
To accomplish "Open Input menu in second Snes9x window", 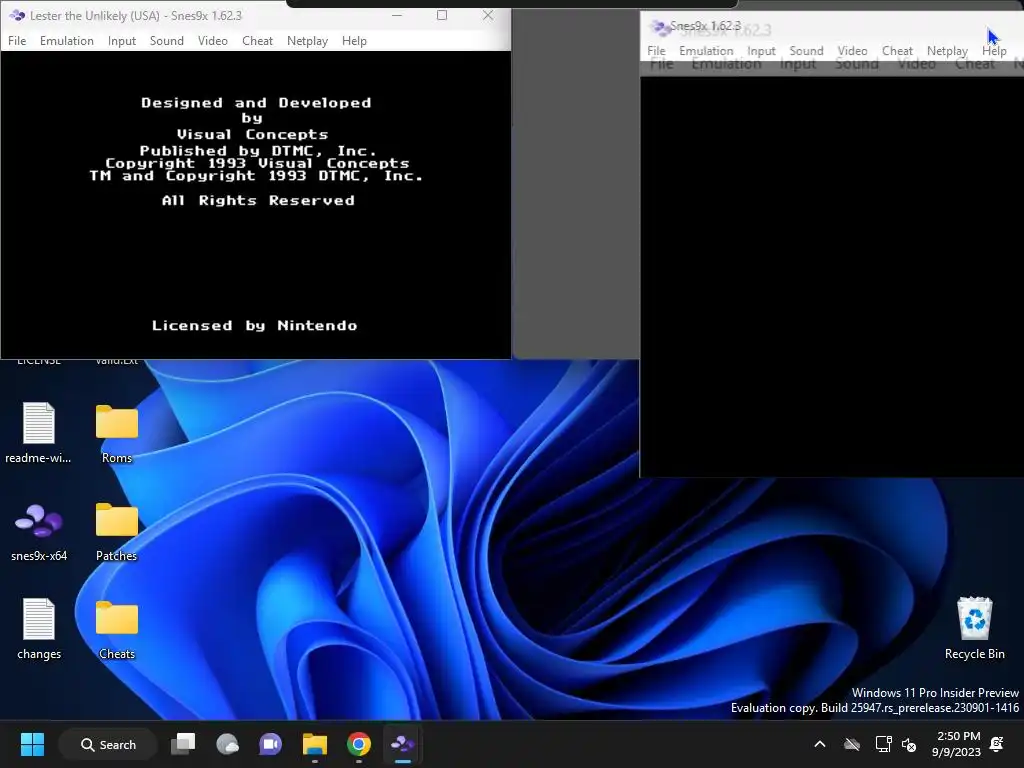I will coord(761,51).
